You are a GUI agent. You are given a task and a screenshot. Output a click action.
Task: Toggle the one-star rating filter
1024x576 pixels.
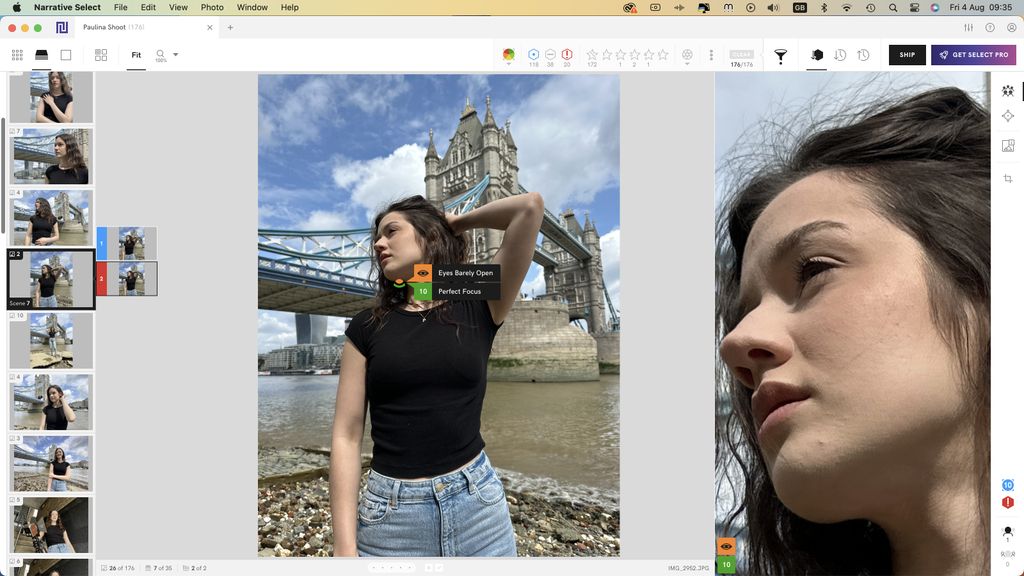click(x=609, y=55)
